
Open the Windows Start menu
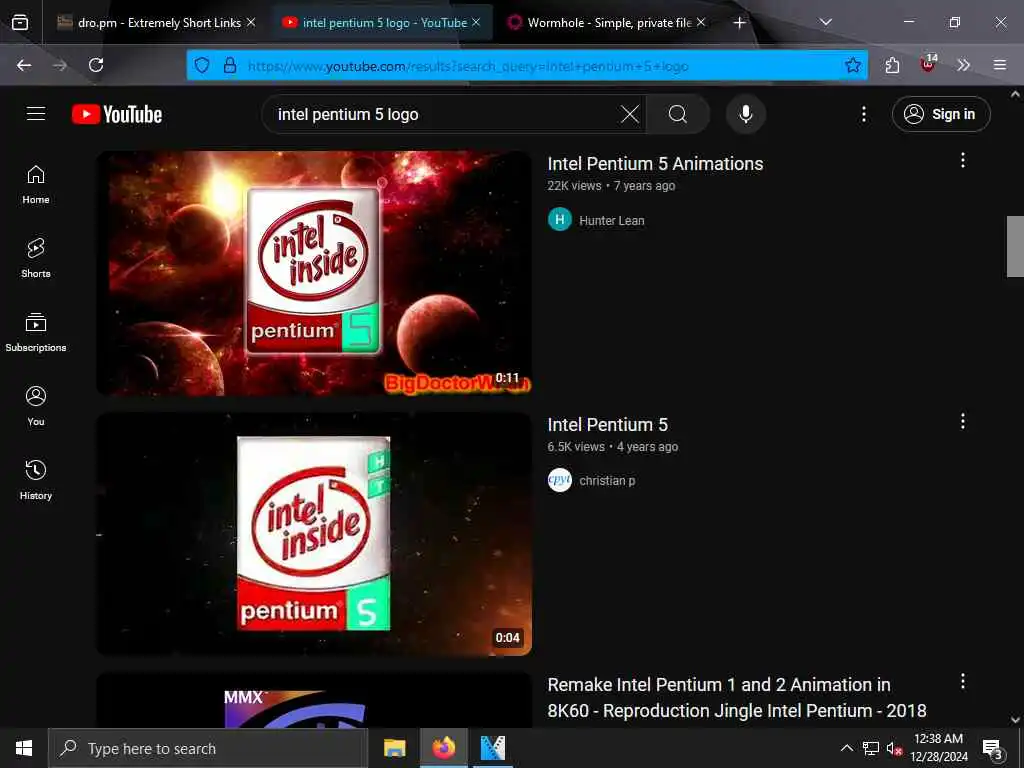24,748
